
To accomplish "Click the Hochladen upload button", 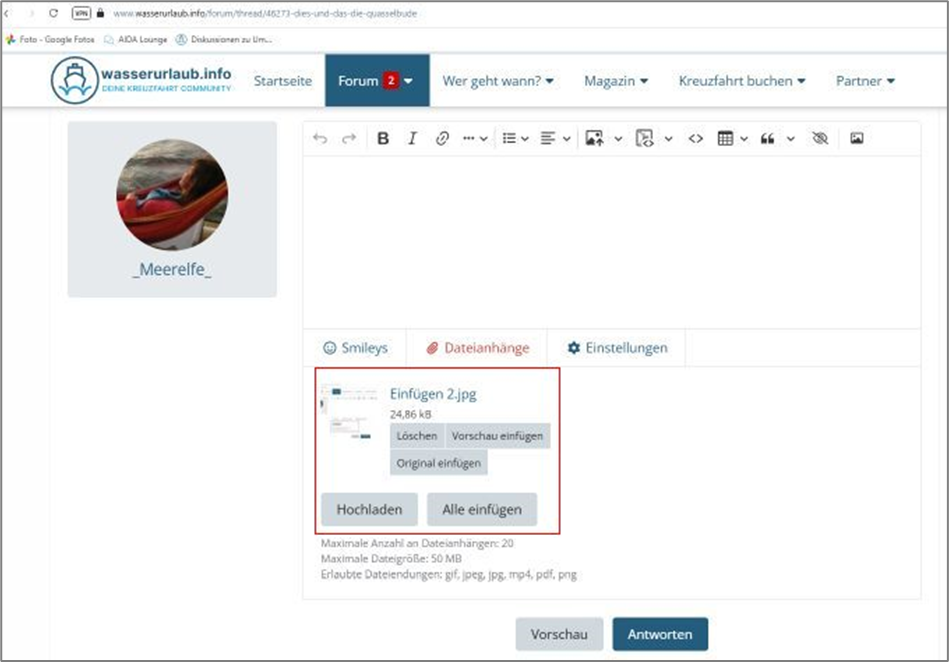I will tap(369, 509).
